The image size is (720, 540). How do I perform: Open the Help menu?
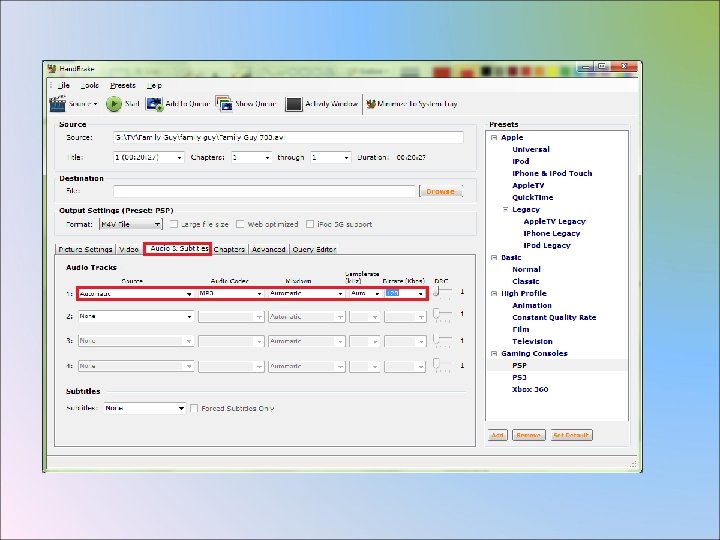(x=155, y=85)
